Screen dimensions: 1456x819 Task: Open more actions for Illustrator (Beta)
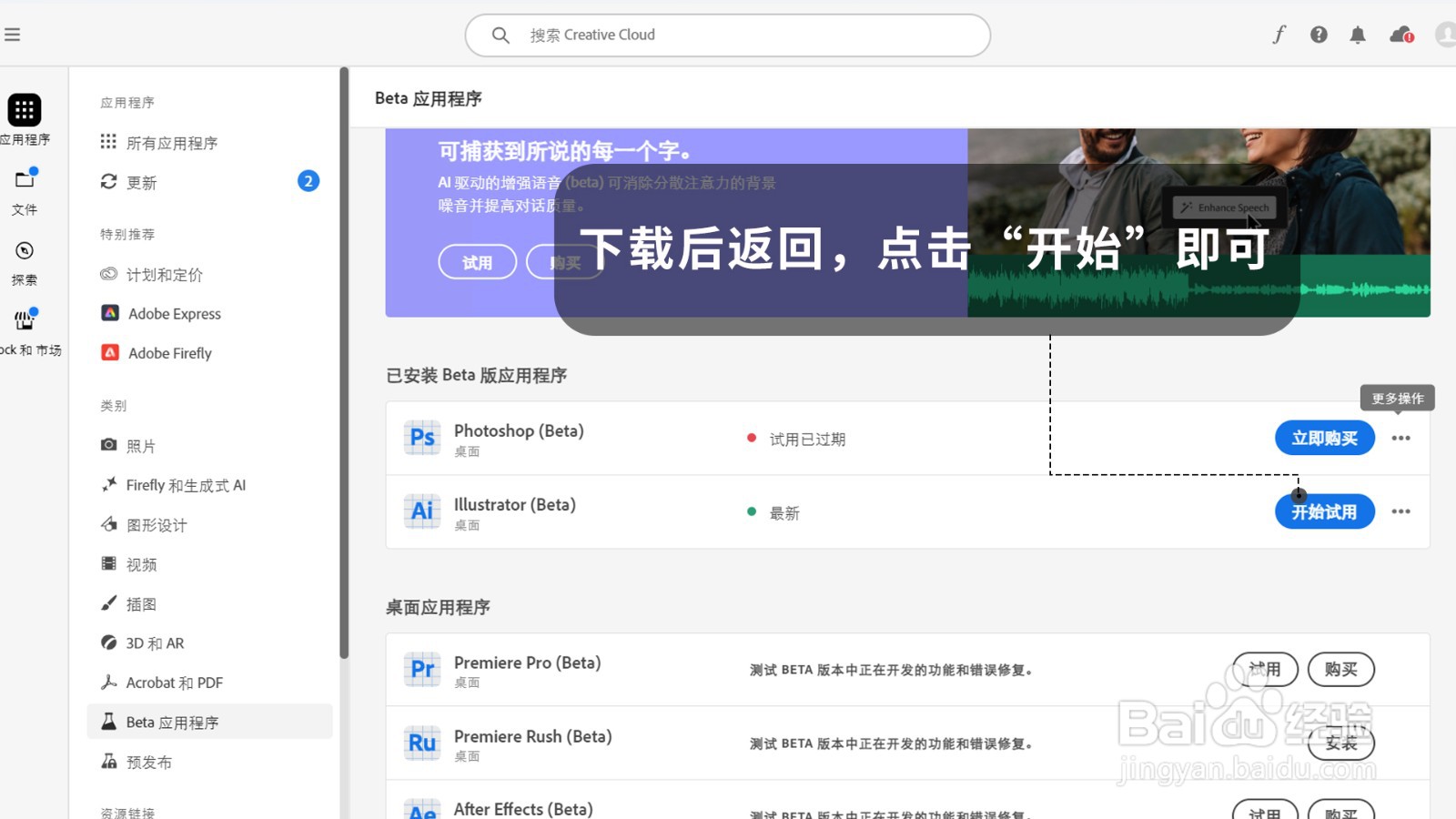(1400, 511)
